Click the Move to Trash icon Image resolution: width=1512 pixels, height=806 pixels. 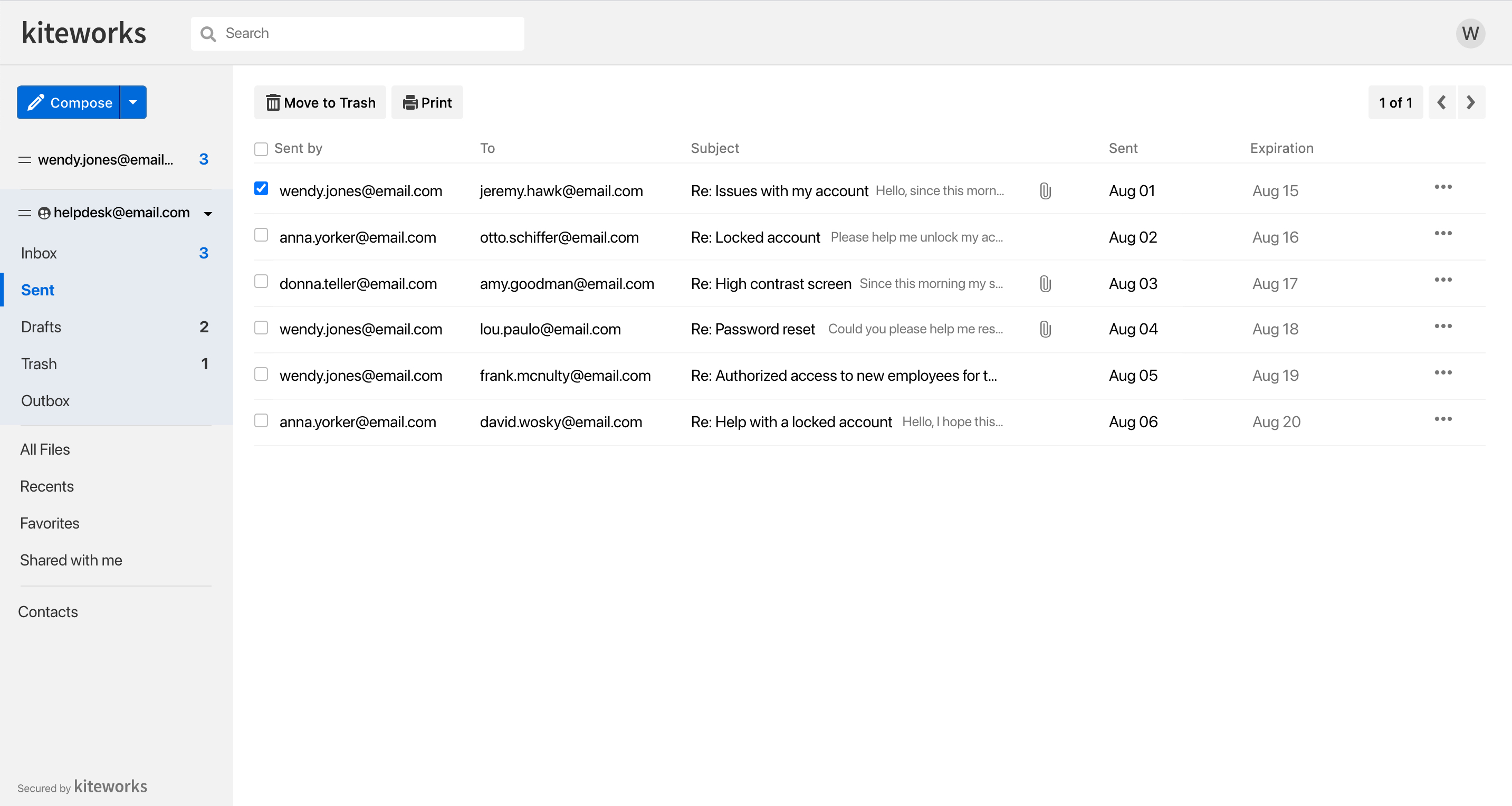tap(271, 102)
